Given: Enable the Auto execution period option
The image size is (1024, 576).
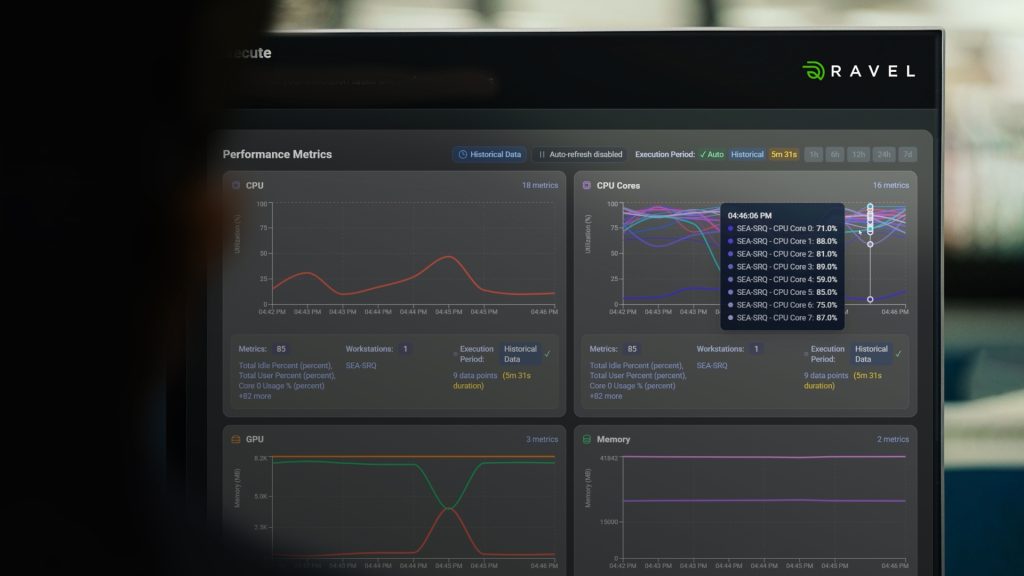Looking at the screenshot, I should pos(711,155).
